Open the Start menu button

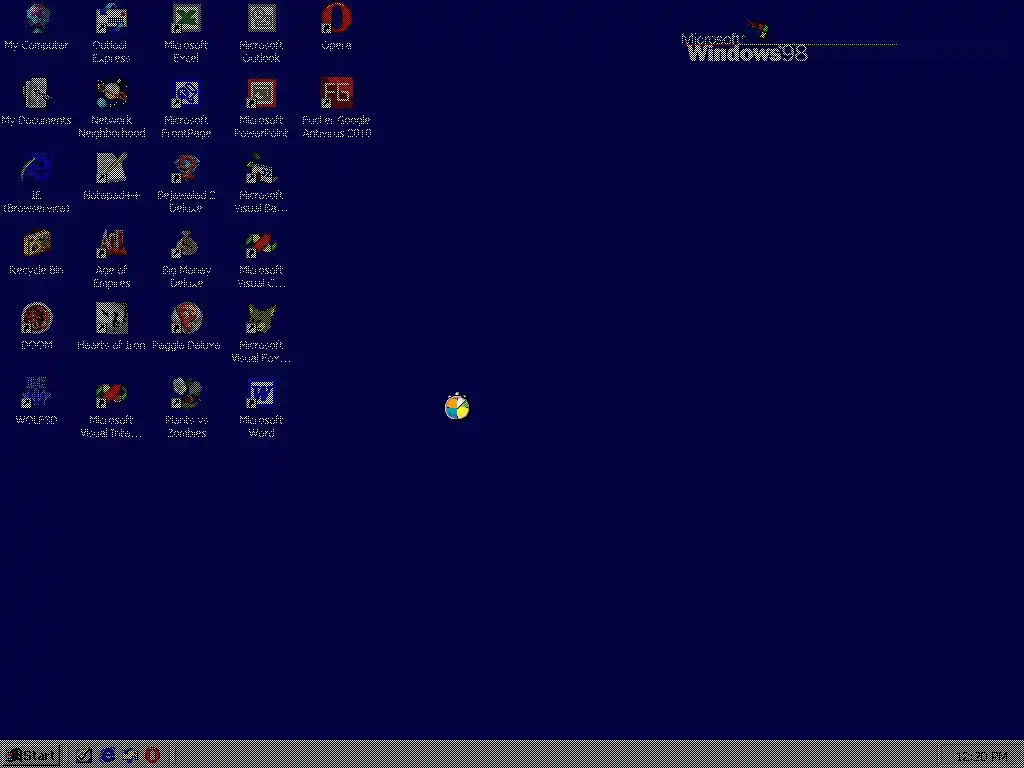point(31,756)
